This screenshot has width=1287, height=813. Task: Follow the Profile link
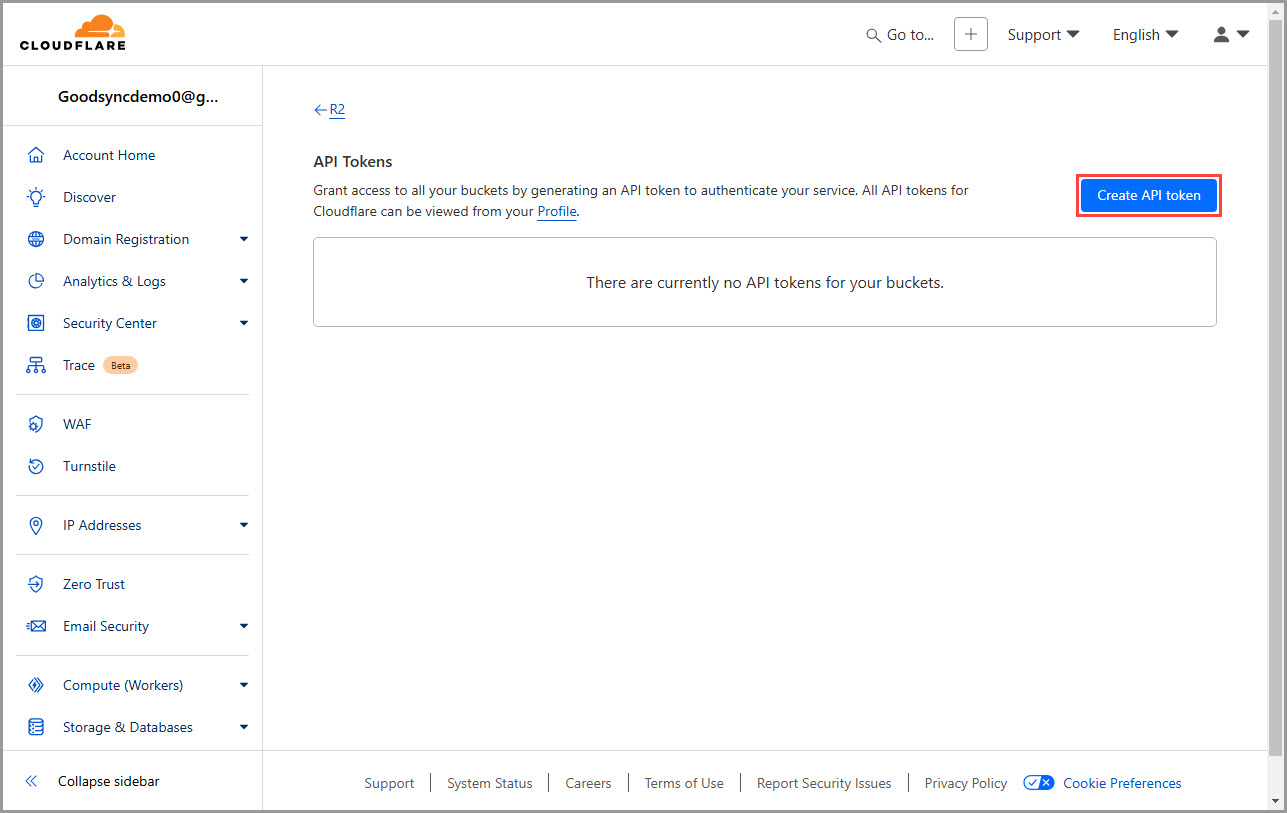point(557,211)
